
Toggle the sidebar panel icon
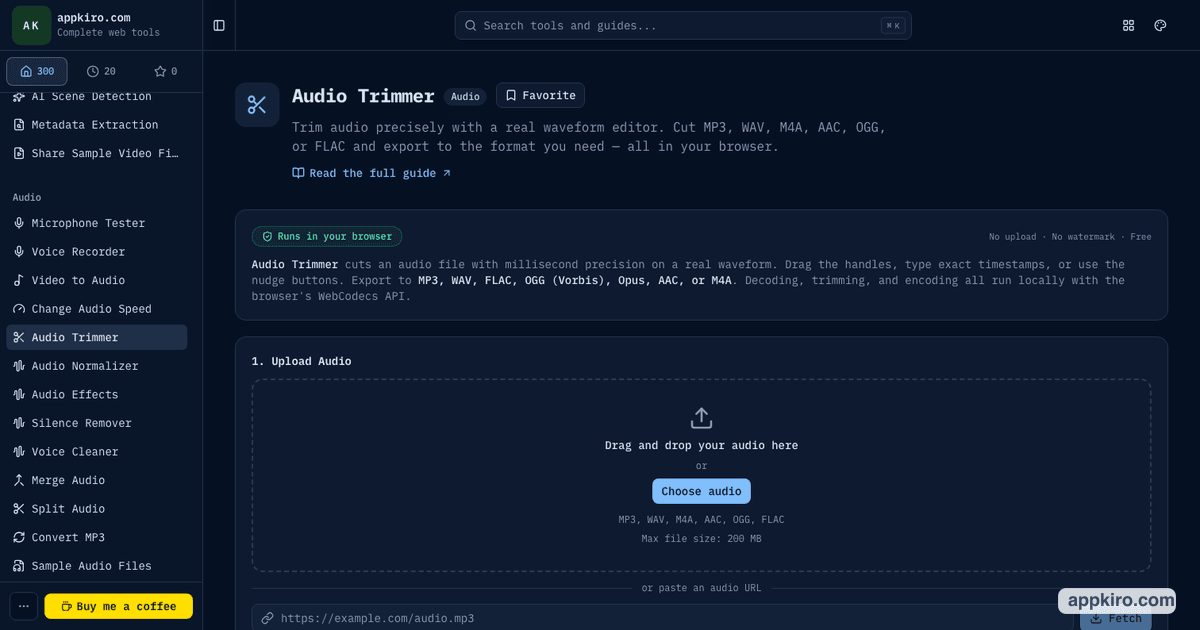click(x=219, y=25)
